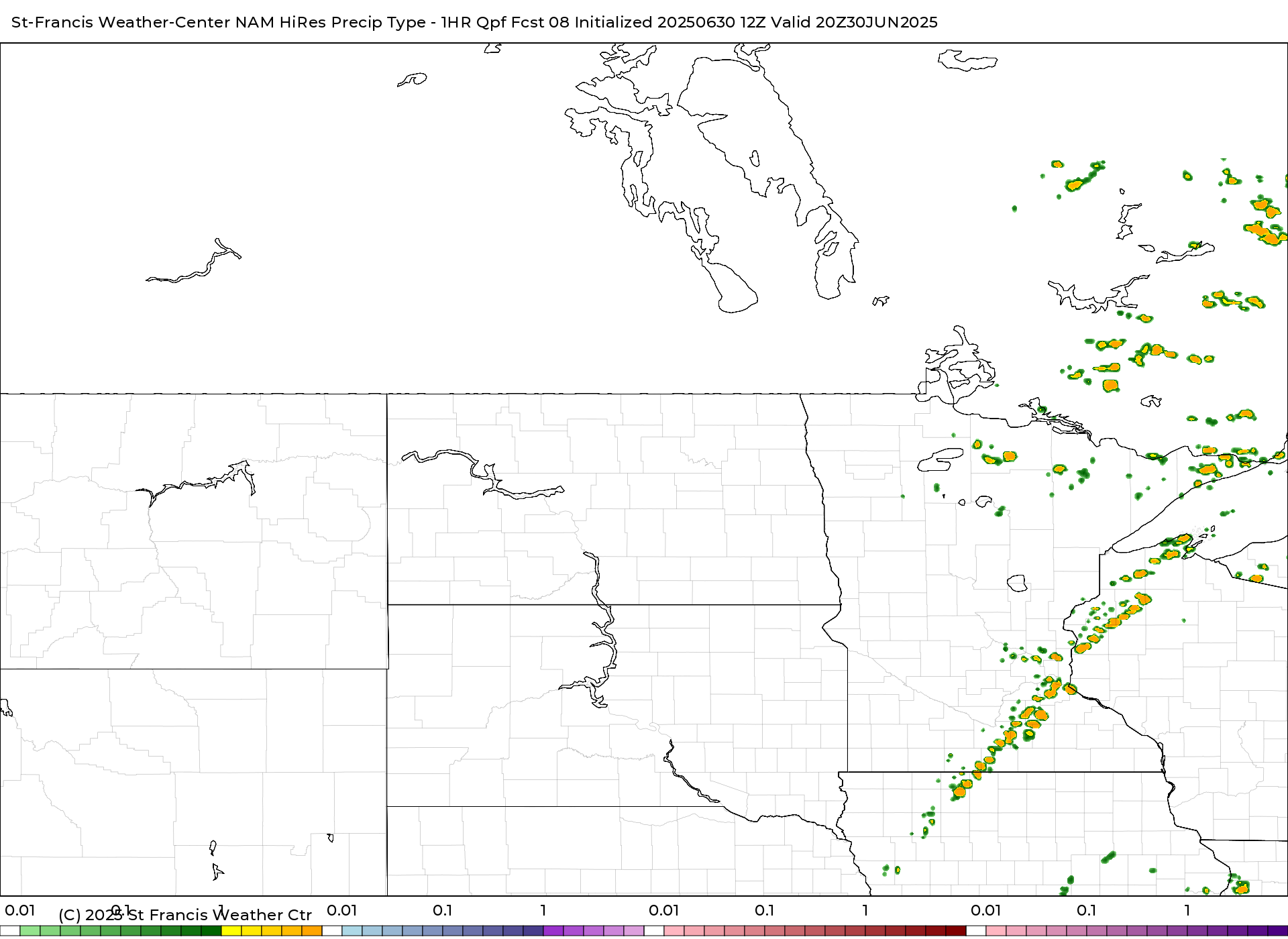
Task: Pick the first light pink swatch of the last scale
Action: [996, 931]
